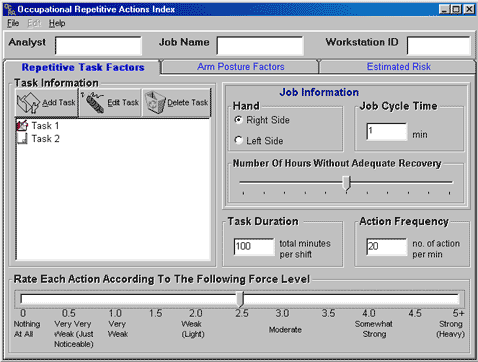Click the Analyst input field
The height and width of the screenshot is (362, 478).
point(98,46)
